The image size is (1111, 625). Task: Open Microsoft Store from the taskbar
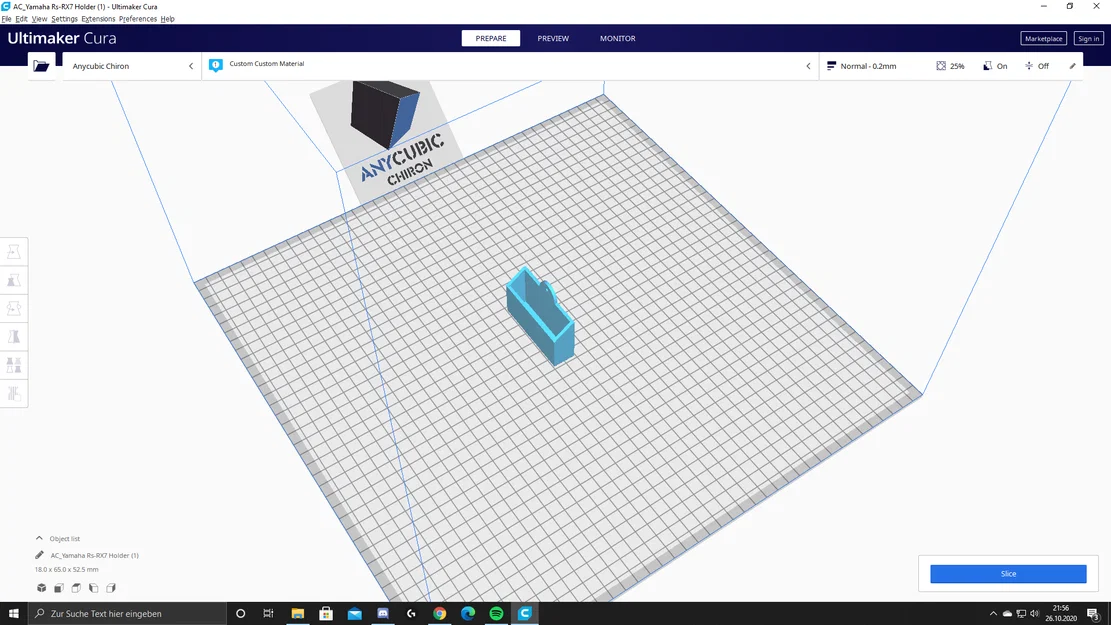click(x=326, y=614)
